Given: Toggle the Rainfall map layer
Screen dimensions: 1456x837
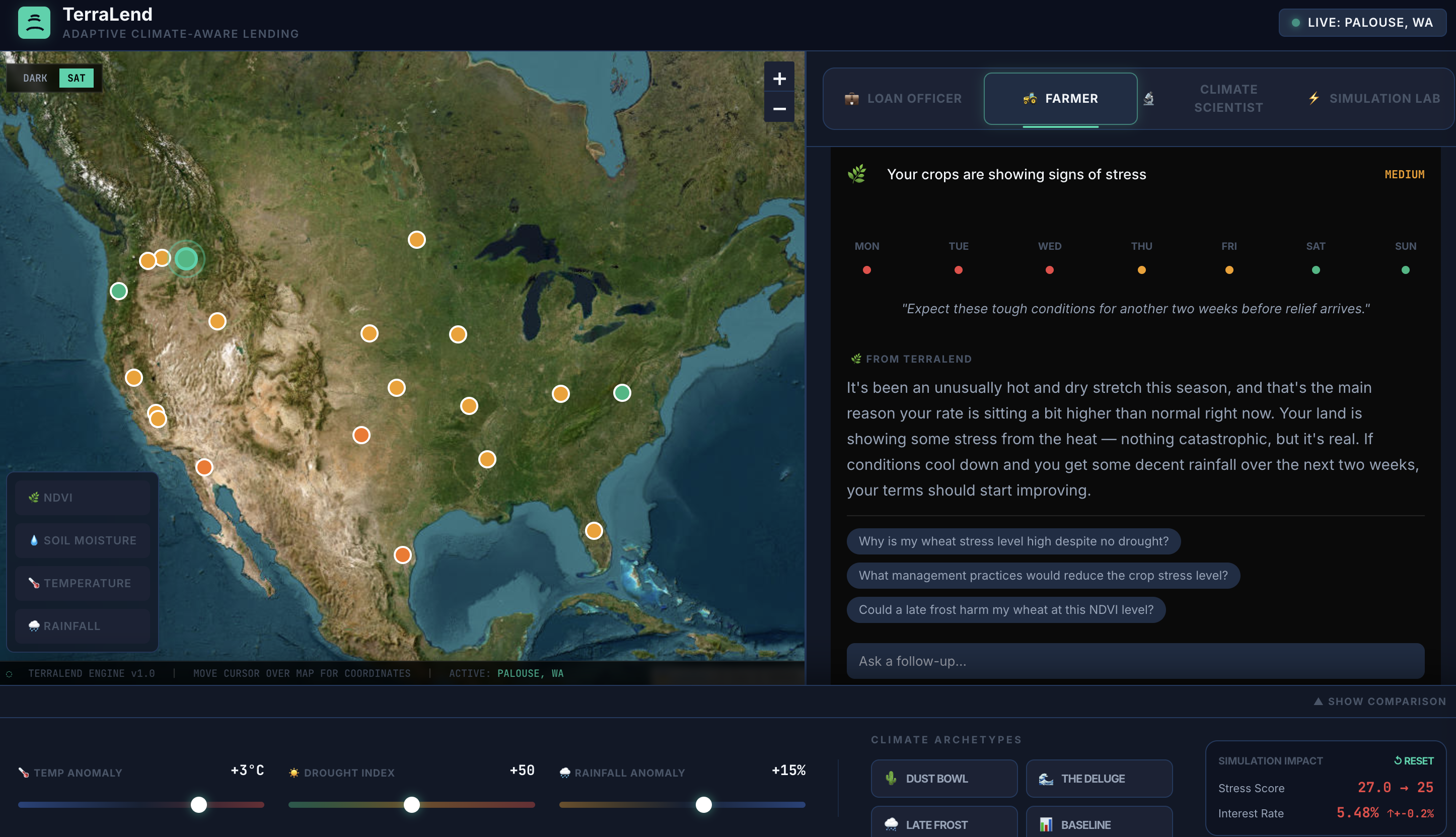Looking at the screenshot, I should pyautogui.click(x=83, y=626).
